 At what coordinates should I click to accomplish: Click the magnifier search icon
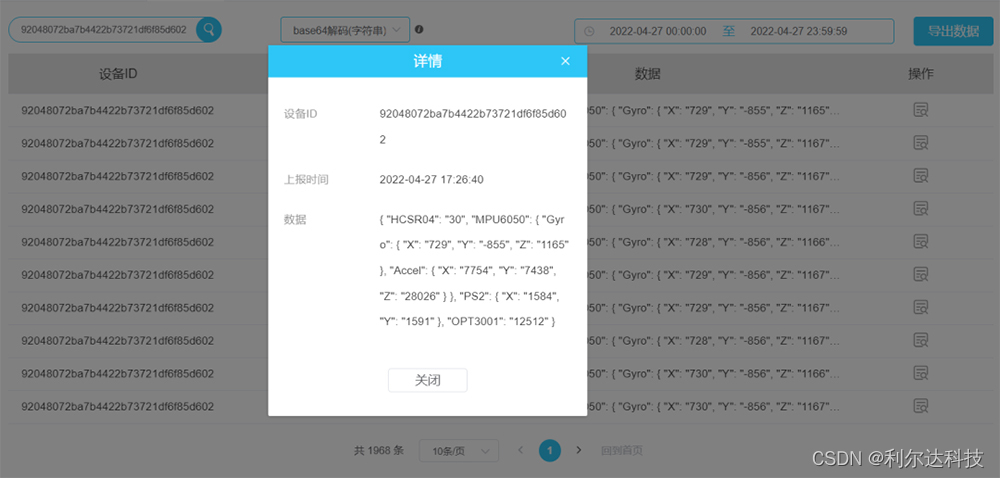point(209,29)
